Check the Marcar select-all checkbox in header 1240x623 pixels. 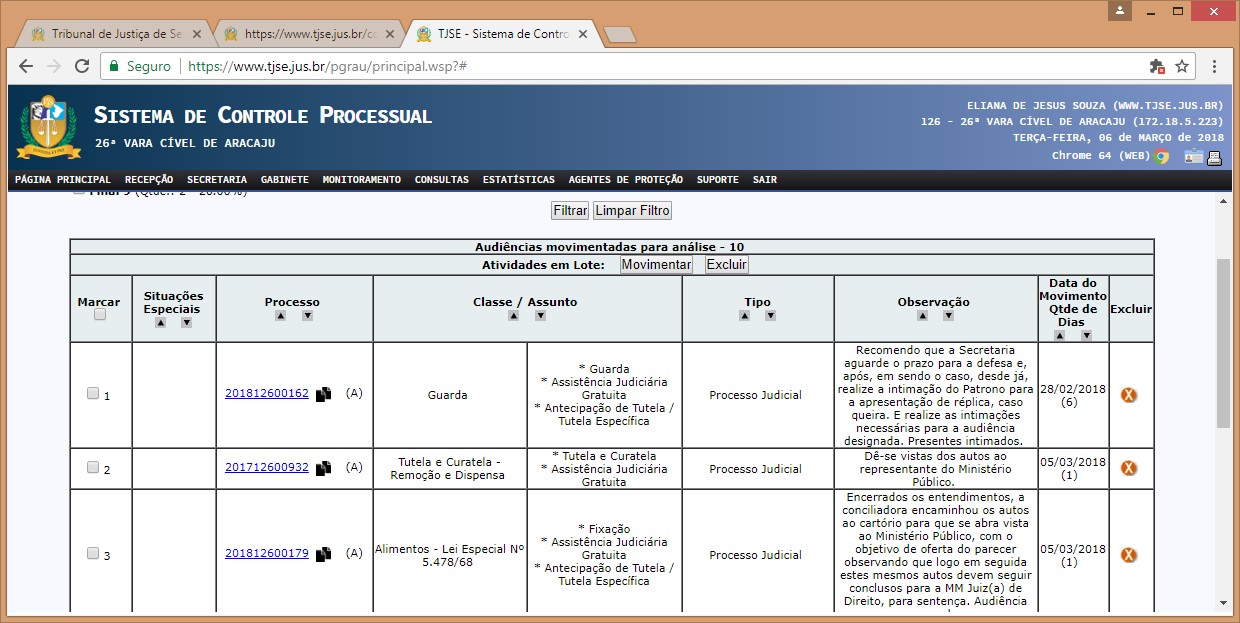[100, 315]
